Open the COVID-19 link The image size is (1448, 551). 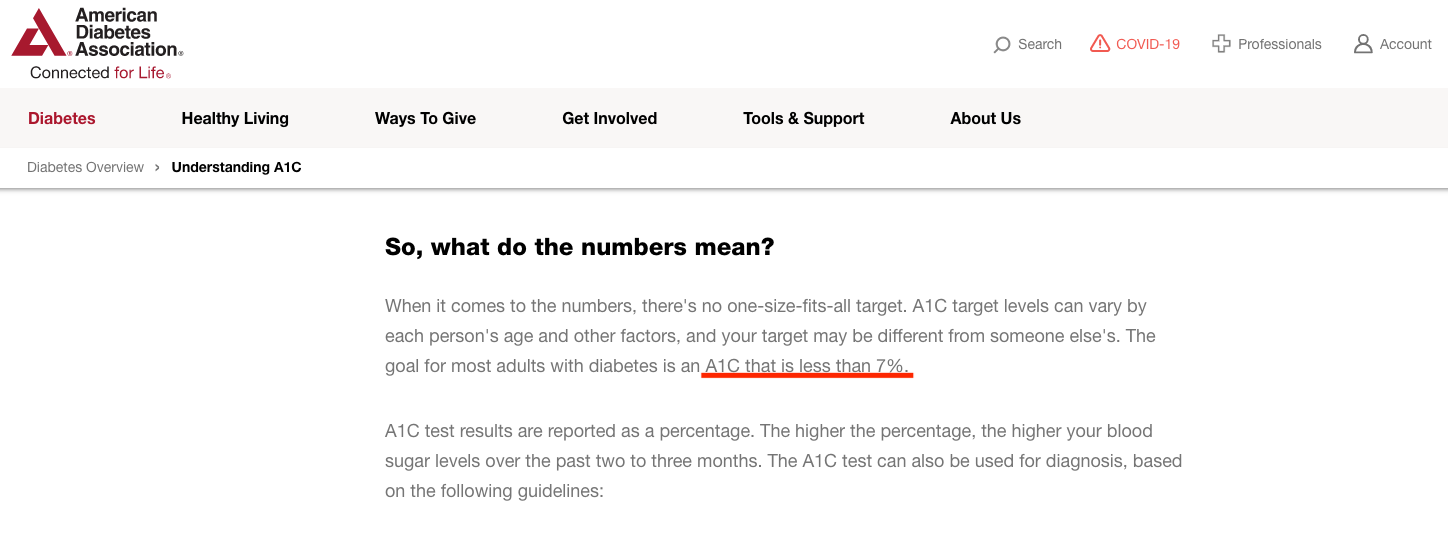[1148, 44]
